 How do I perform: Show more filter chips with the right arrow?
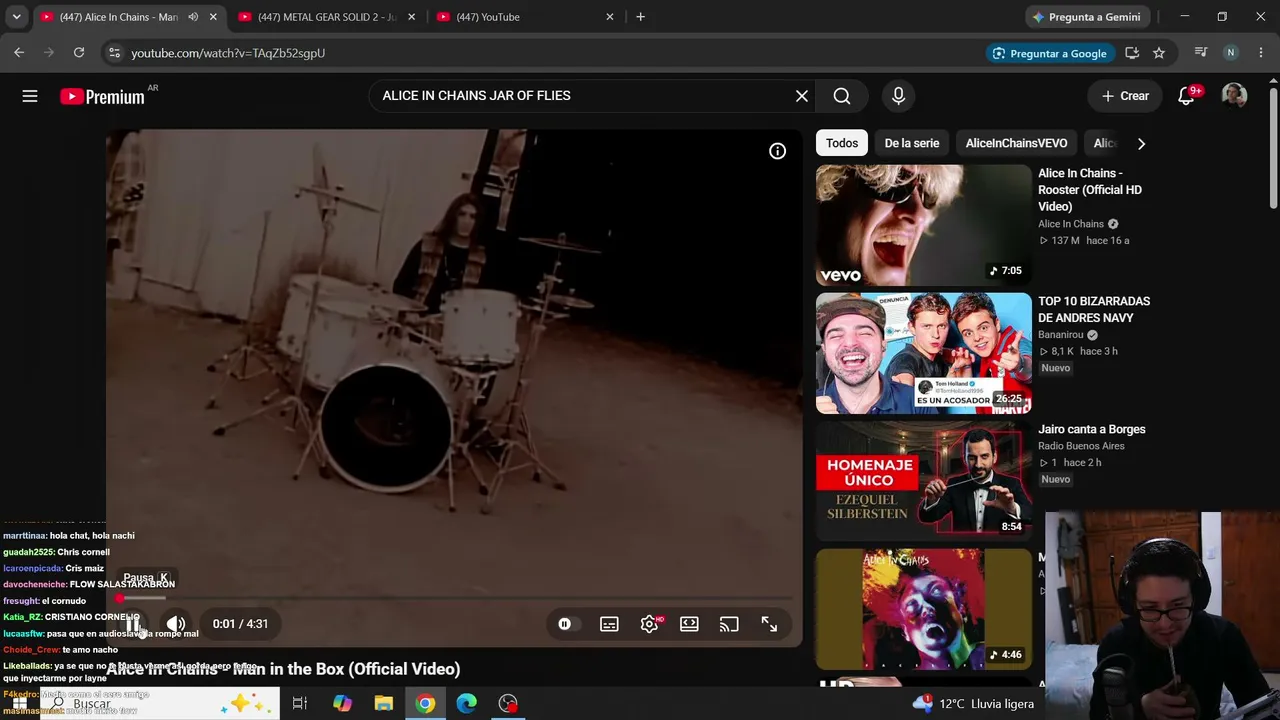point(1141,143)
